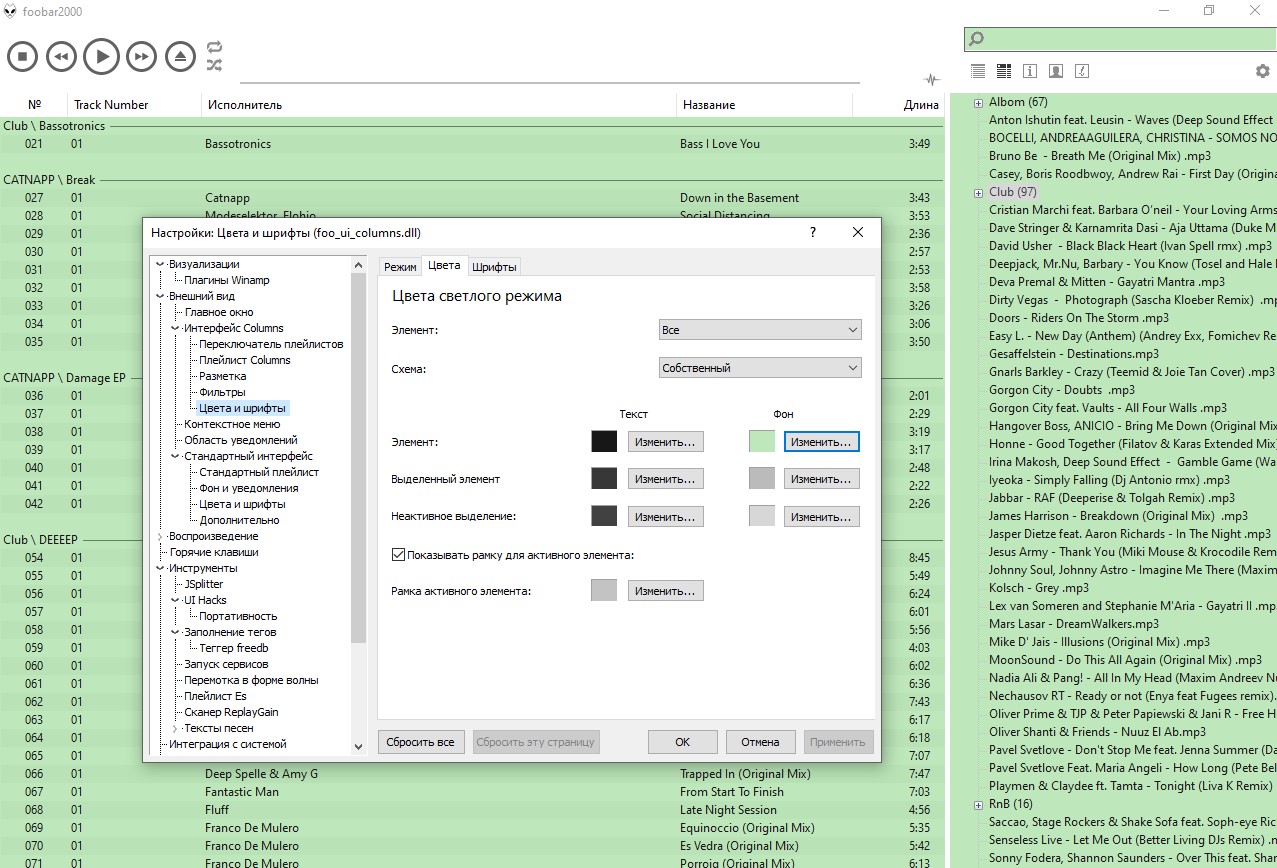
Task: Click the 'Отмена' button
Action: 759,742
